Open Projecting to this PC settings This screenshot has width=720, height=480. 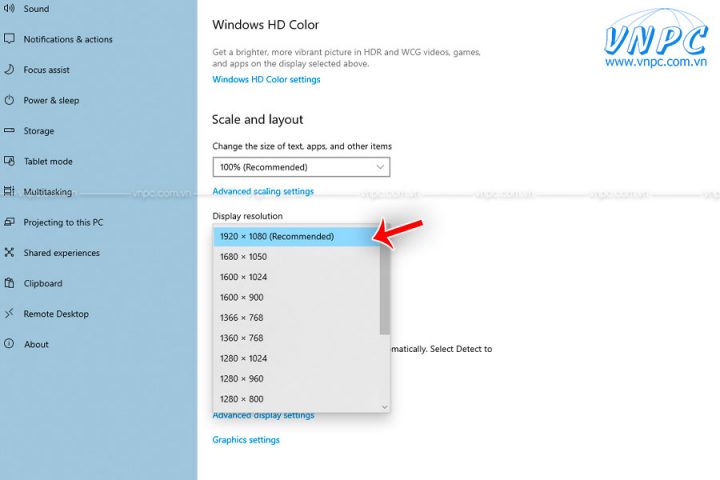pyautogui.click(x=63, y=223)
